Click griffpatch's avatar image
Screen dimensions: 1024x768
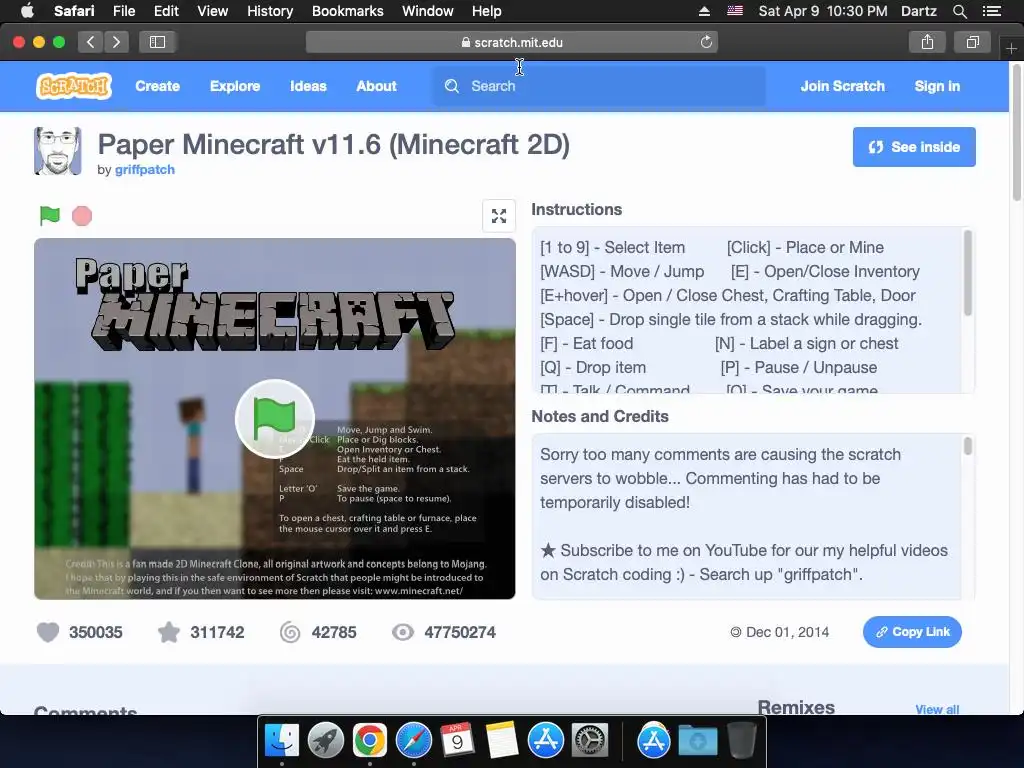pyautogui.click(x=57, y=151)
